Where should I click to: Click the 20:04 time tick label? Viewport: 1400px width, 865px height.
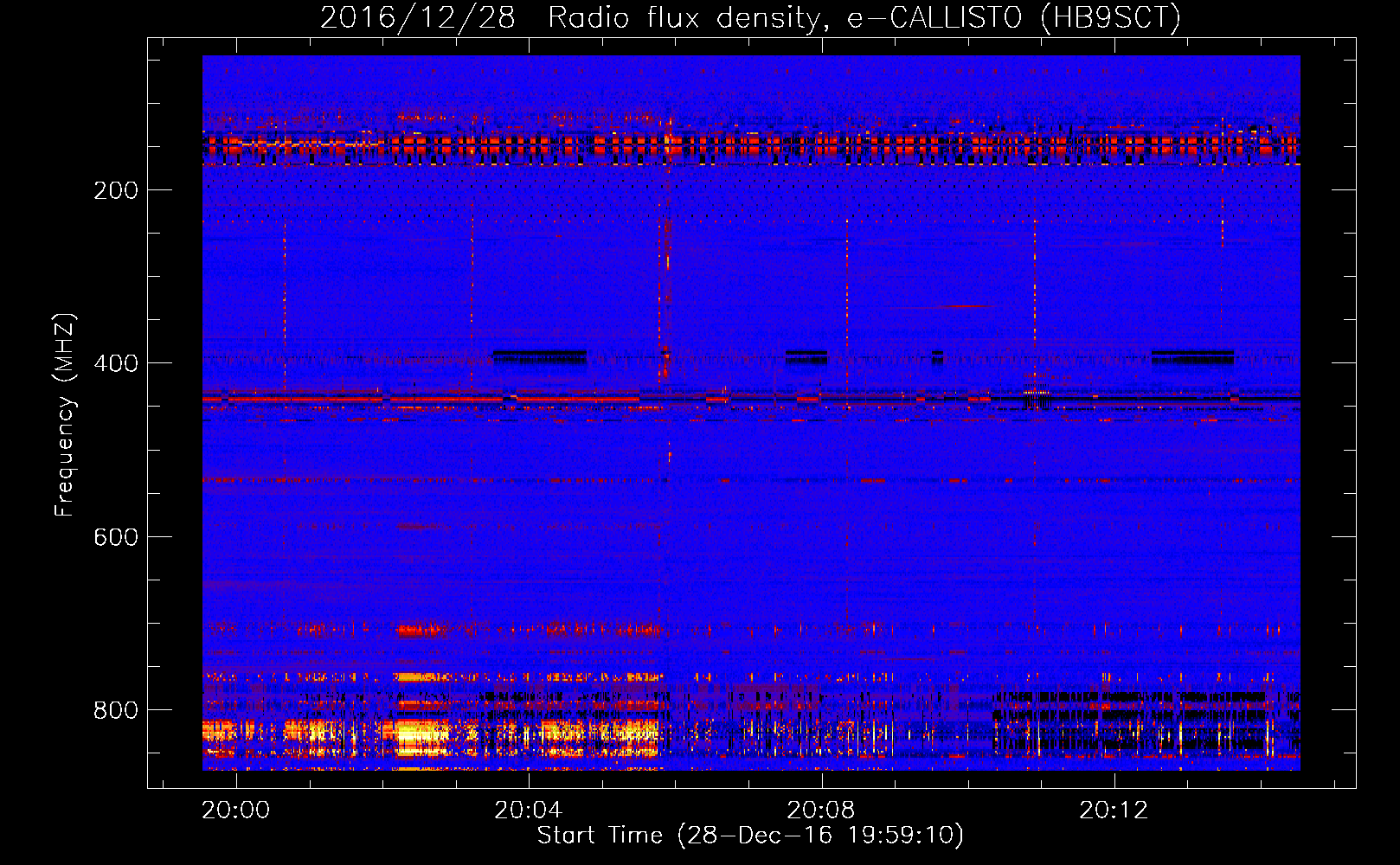[528, 811]
